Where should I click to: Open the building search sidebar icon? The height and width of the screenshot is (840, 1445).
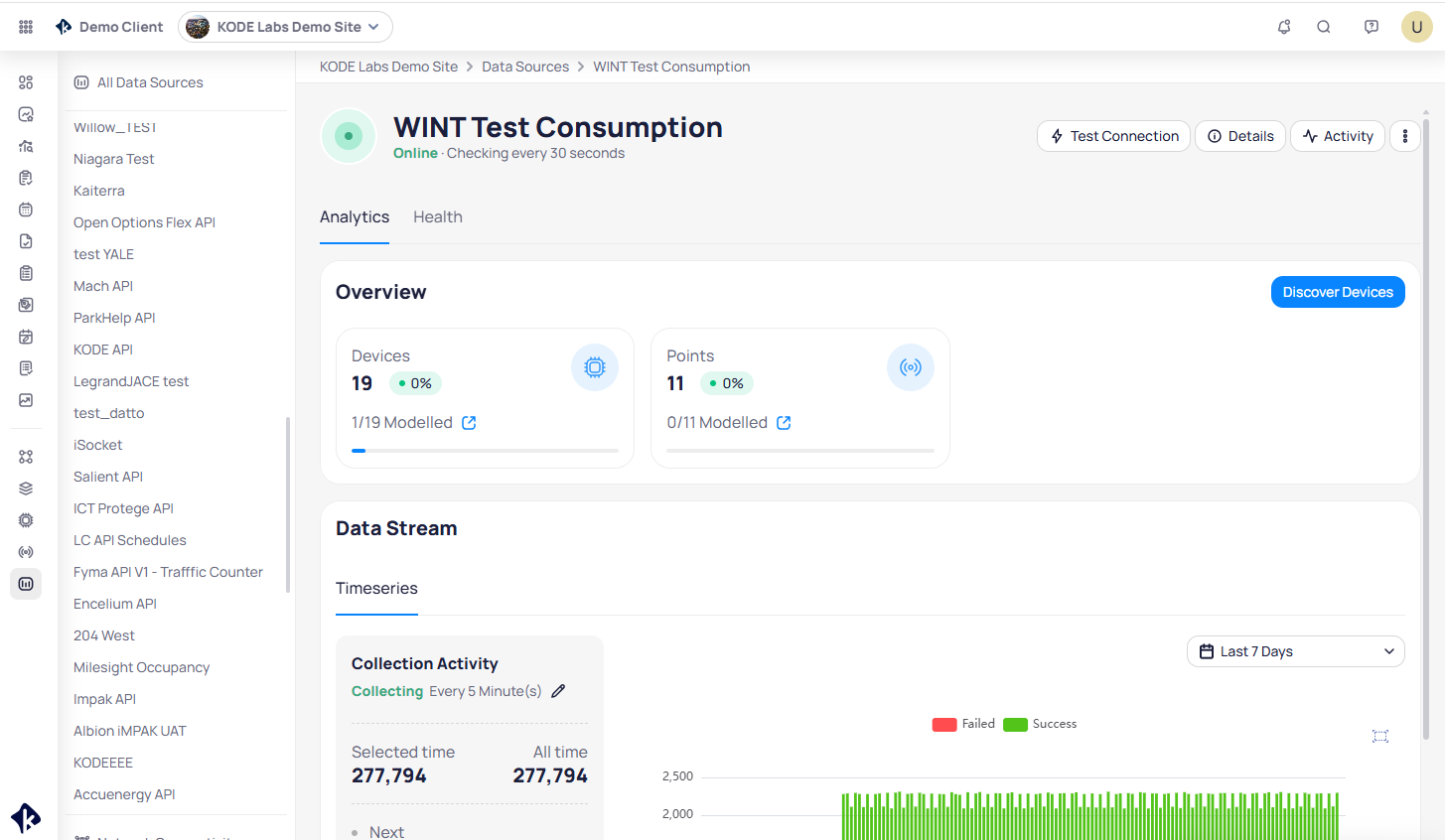26,146
